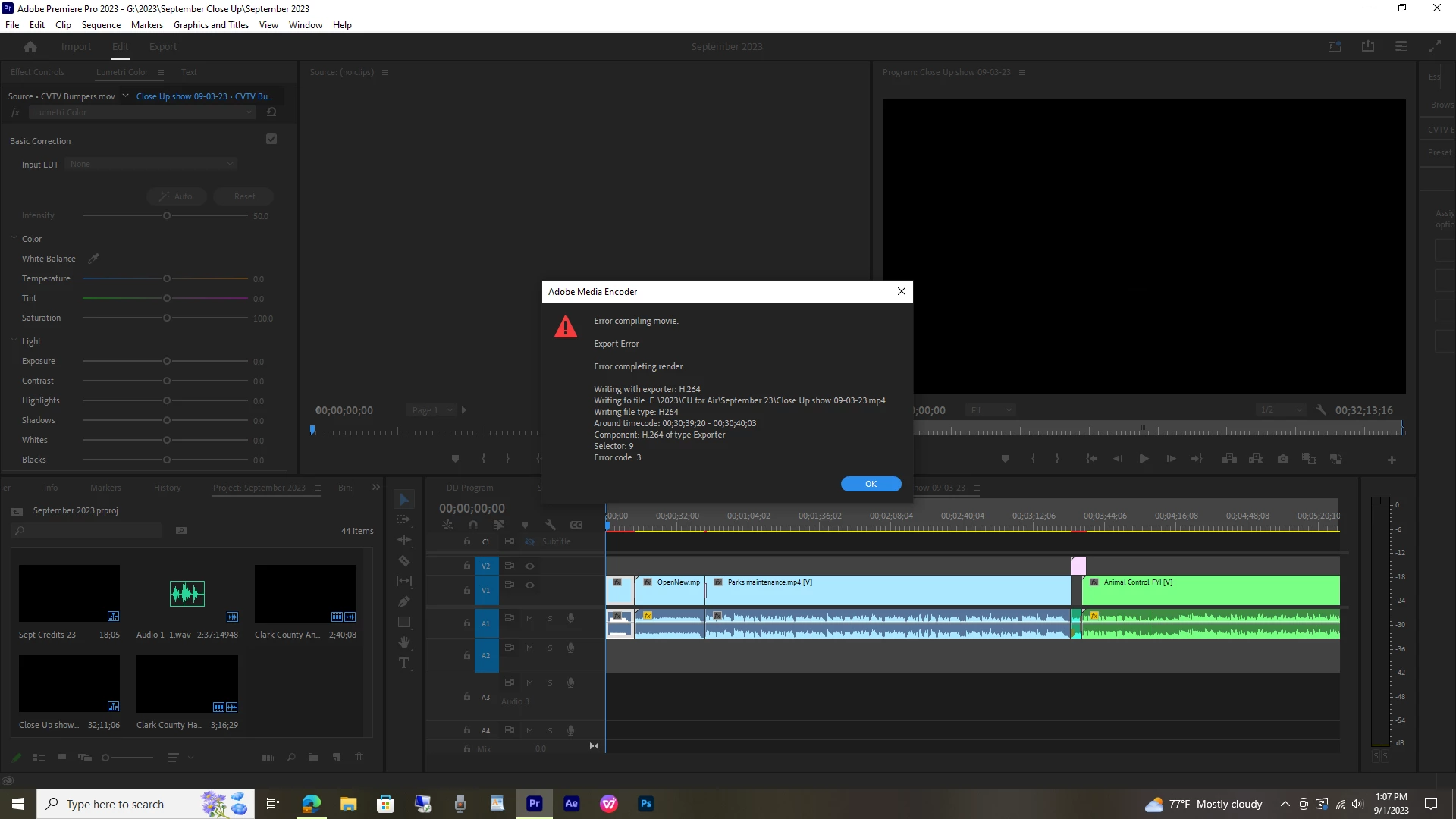The width and height of the screenshot is (1456, 819).
Task: Switch to the Effect Controls tab
Action: (x=37, y=72)
